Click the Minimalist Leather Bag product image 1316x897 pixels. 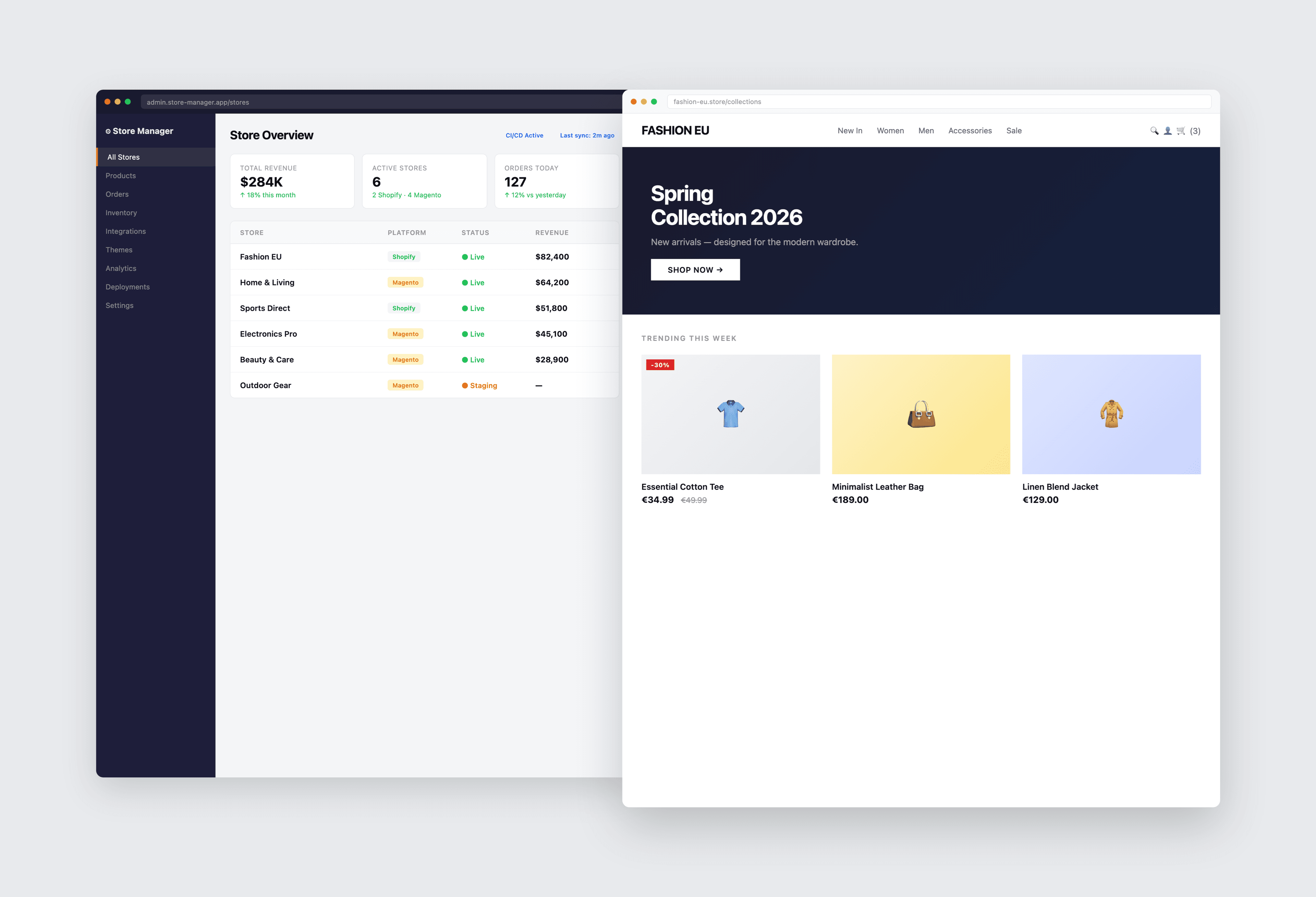(921, 414)
